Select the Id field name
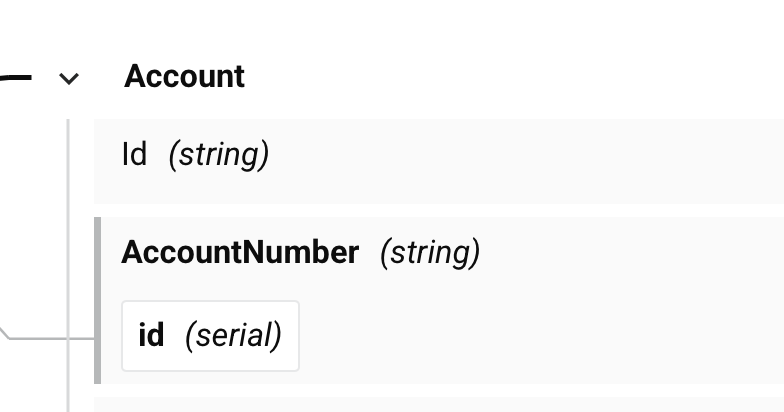The width and height of the screenshot is (784, 412). pyautogui.click(x=134, y=154)
